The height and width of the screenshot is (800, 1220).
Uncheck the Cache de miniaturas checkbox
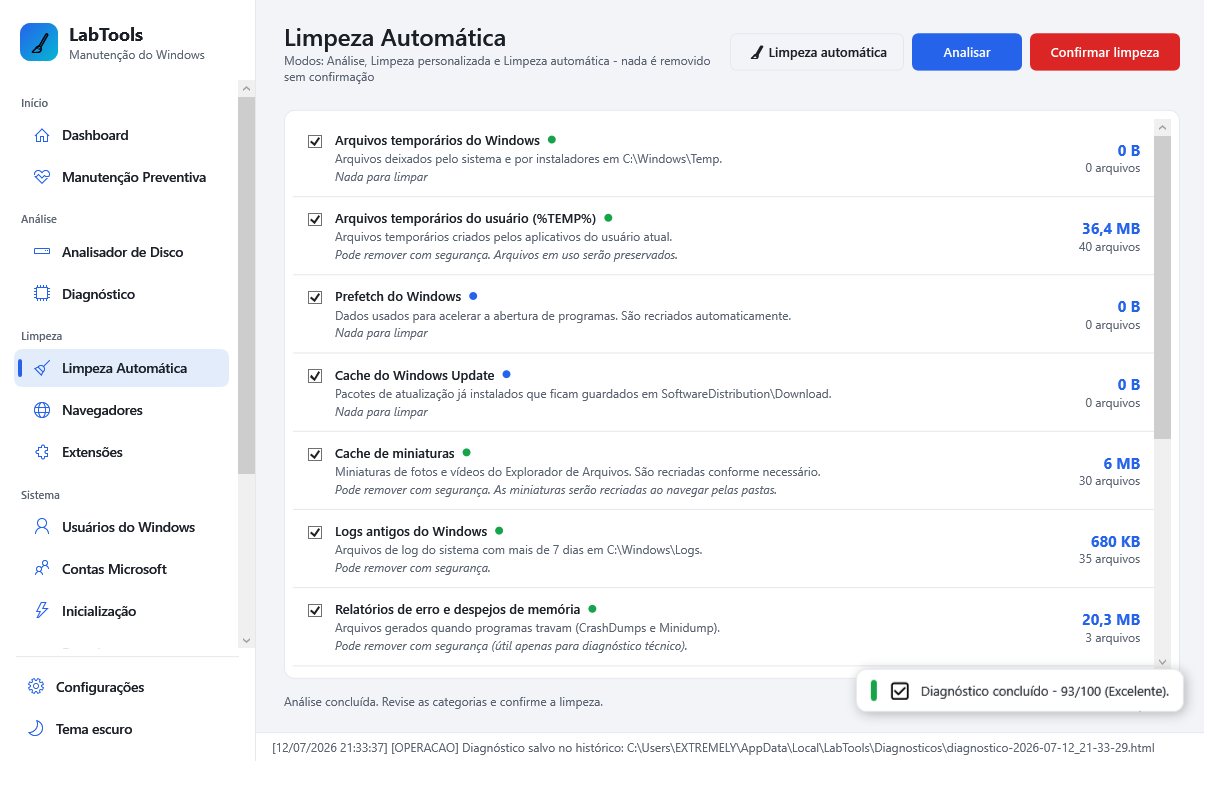315,454
